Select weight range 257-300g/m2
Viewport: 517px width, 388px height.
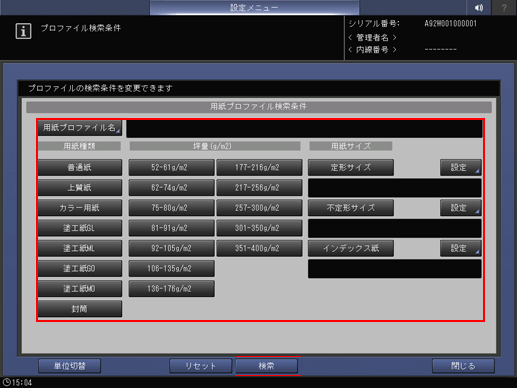point(259,208)
